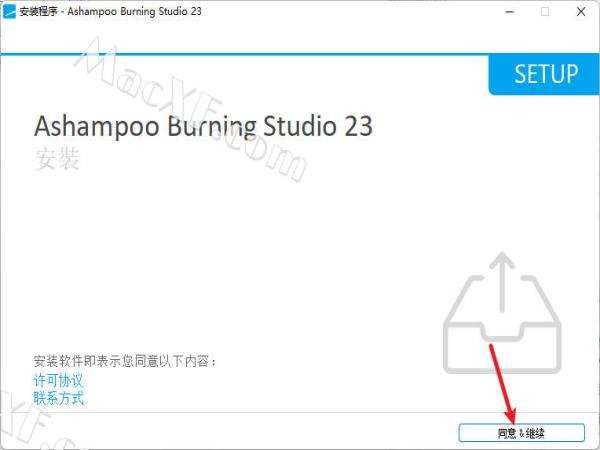Screen dimensions: 600x450
Task: Click the blue SETUP banner
Action: pos(544,75)
